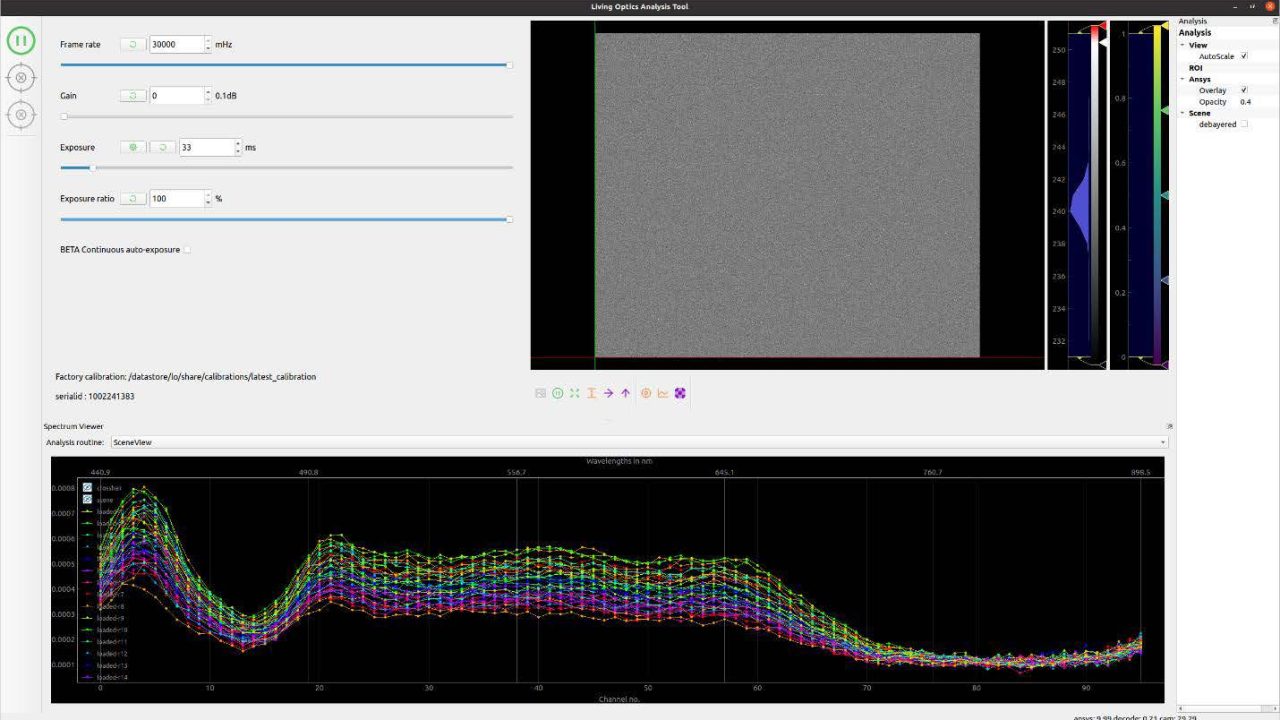The height and width of the screenshot is (720, 1280).
Task: Pause the camera stream with the green pause icon
Action: (x=20, y=40)
